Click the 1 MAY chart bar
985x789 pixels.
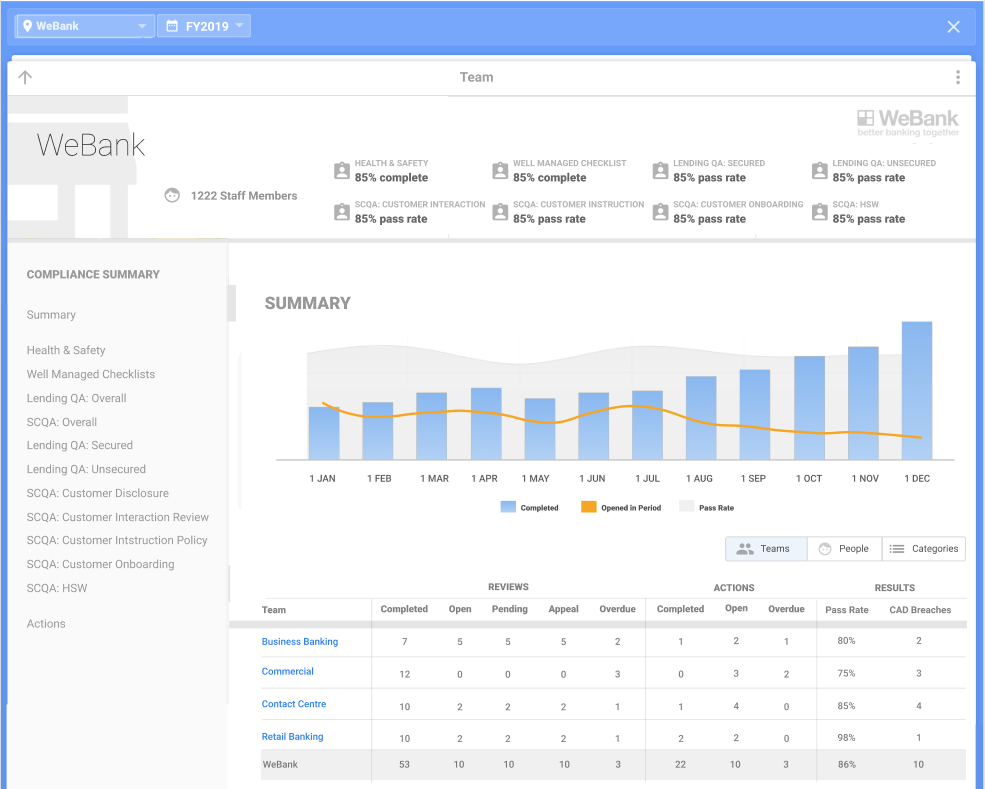tap(540, 429)
